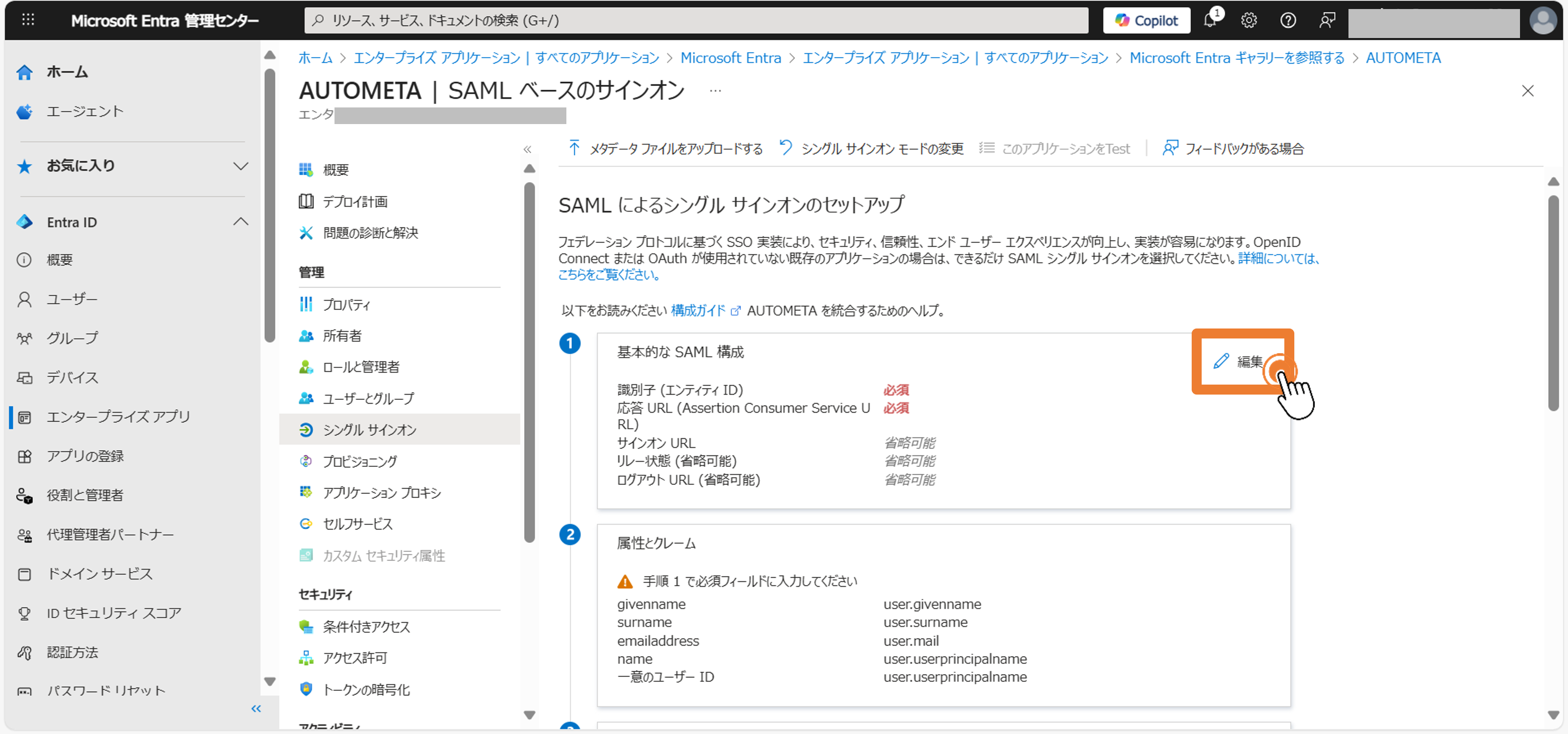The width and height of the screenshot is (1568, 734).
Task: Click Microsoft Entra ギャラリーを参照する breadcrumb
Action: pyautogui.click(x=1237, y=58)
